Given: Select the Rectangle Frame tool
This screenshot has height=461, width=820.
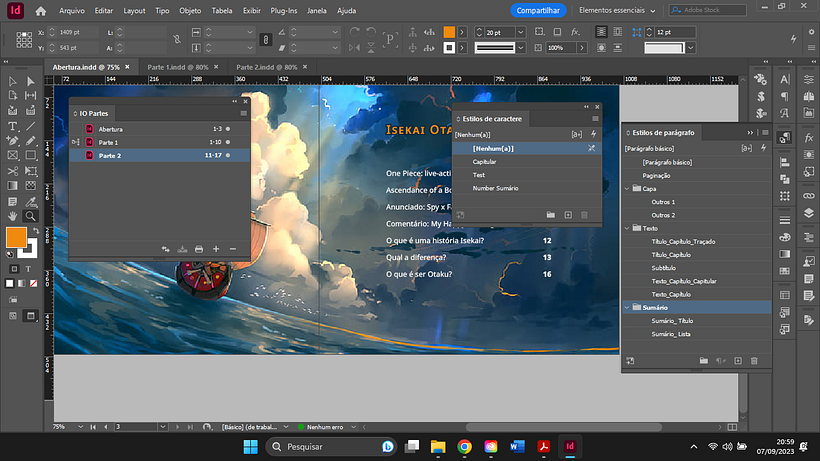Looking at the screenshot, I should [x=13, y=155].
